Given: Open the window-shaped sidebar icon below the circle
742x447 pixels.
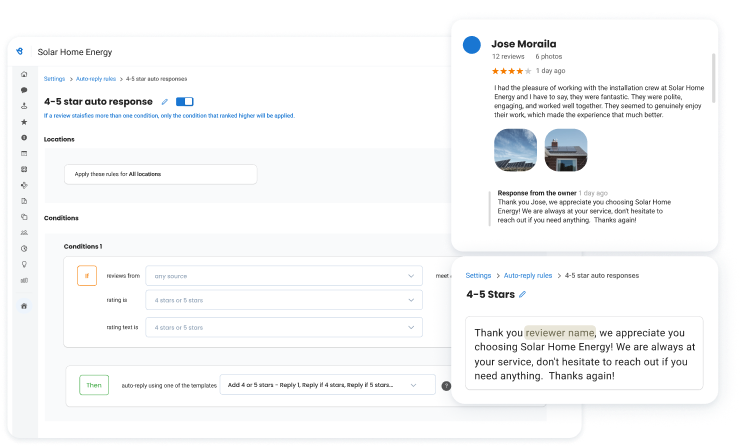Looking at the screenshot, I should (24, 153).
